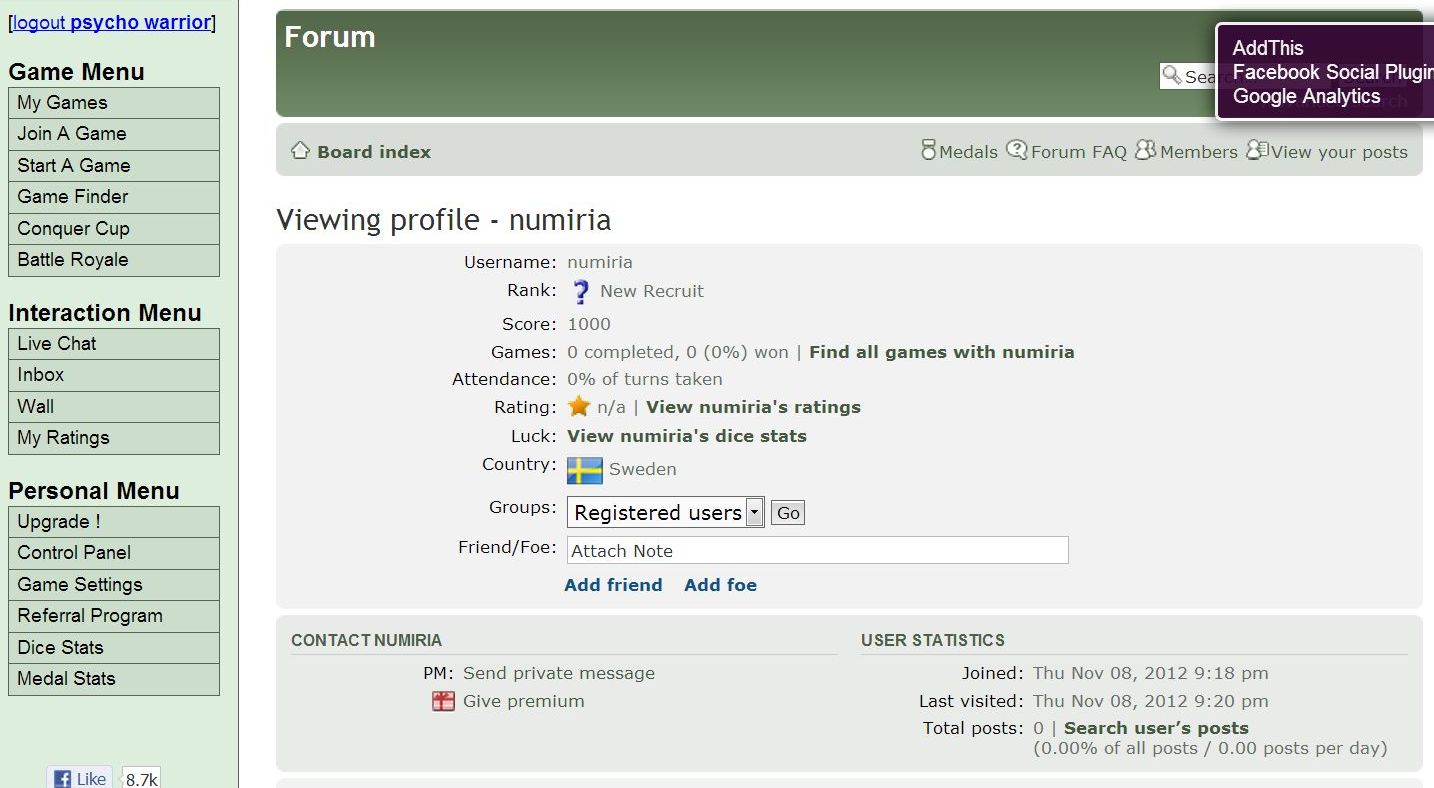Click the Attach Note text field
The width and height of the screenshot is (1434, 788).
click(817, 551)
